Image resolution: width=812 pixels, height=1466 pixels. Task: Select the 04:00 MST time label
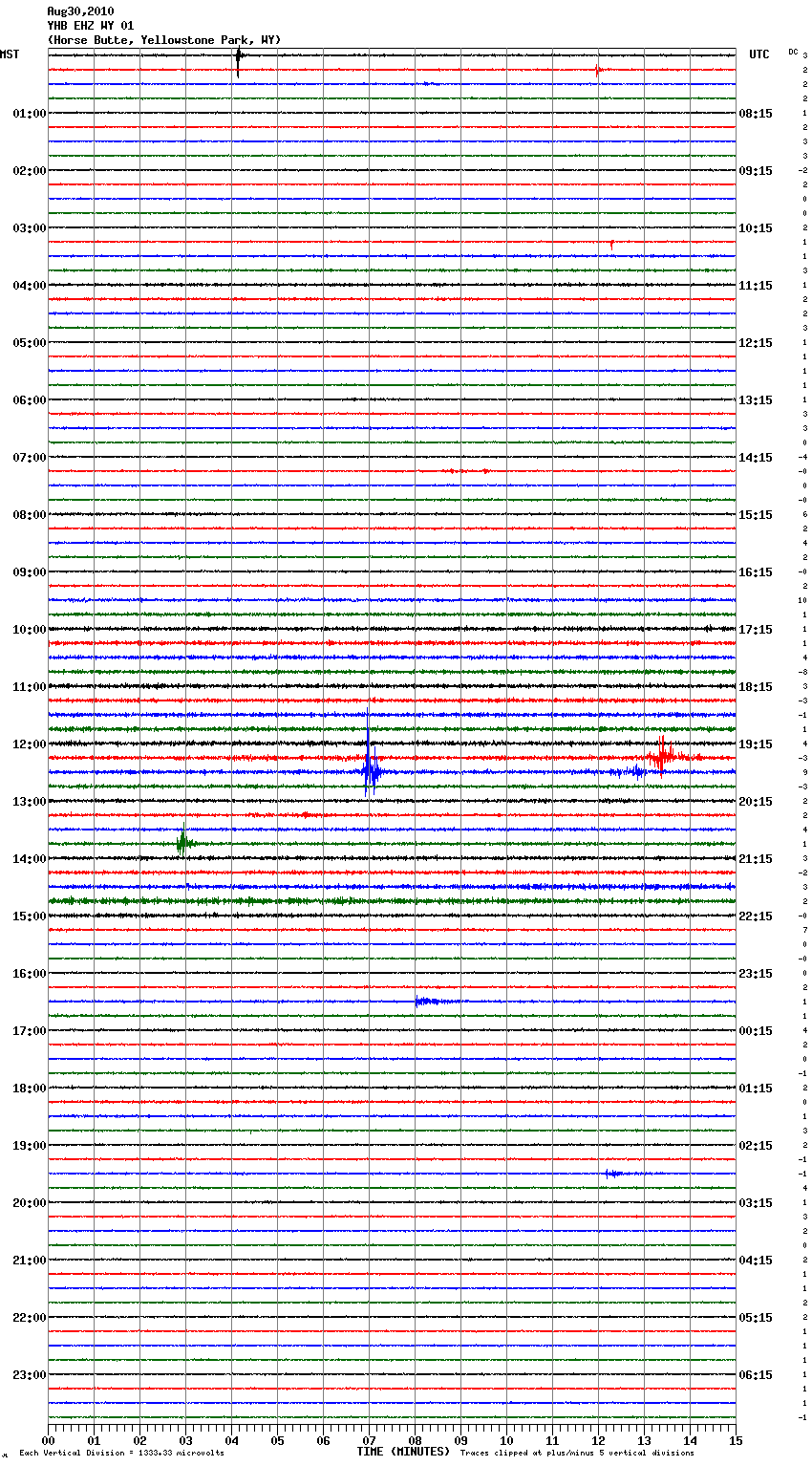pos(30,286)
